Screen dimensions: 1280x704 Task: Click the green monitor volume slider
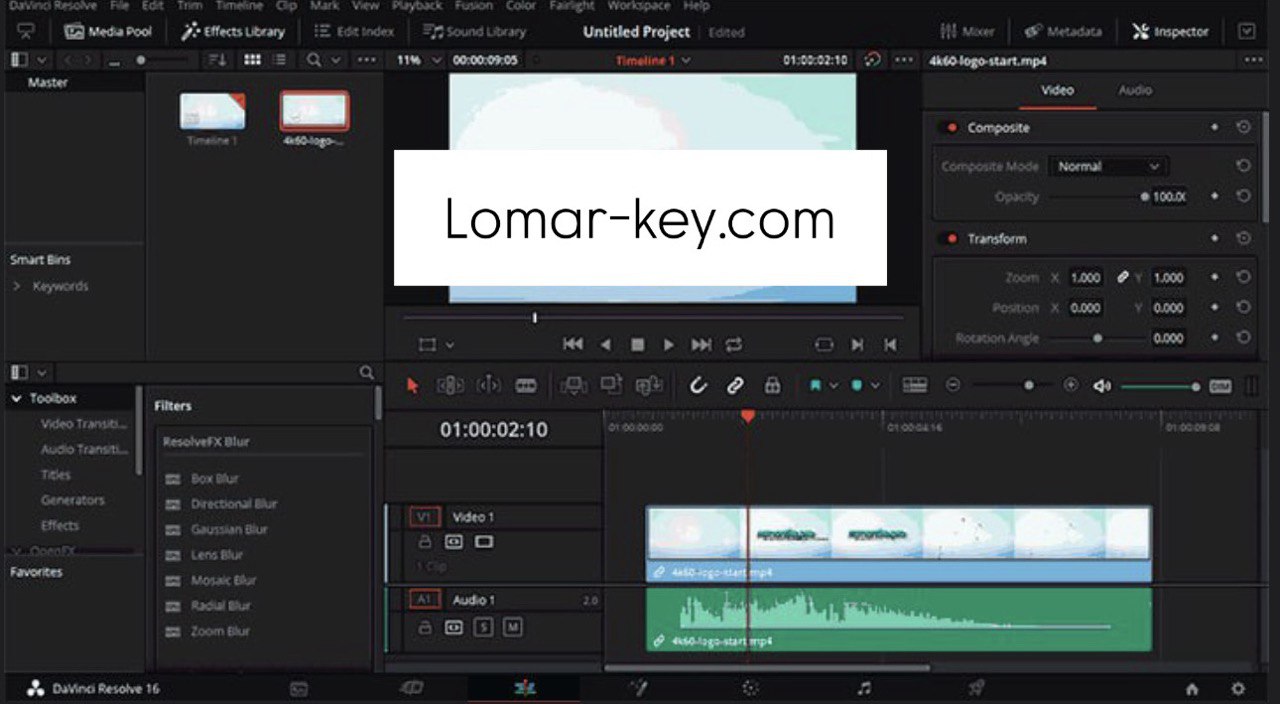[1160, 386]
